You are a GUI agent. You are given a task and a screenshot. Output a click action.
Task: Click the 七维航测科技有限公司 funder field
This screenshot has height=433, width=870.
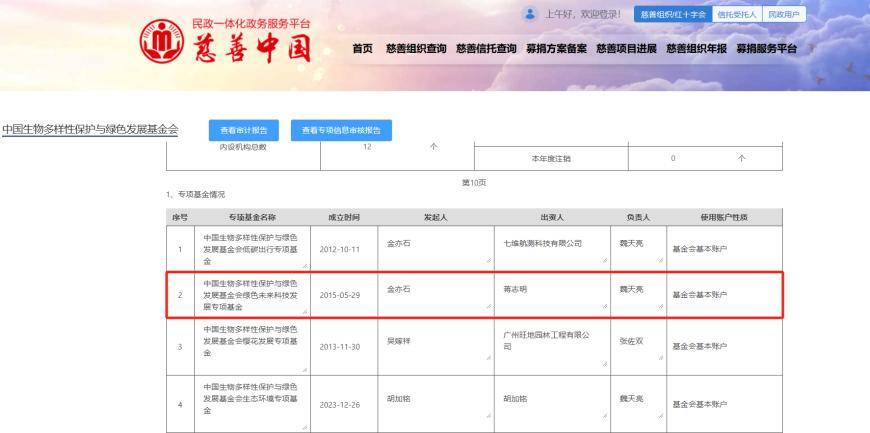point(552,248)
